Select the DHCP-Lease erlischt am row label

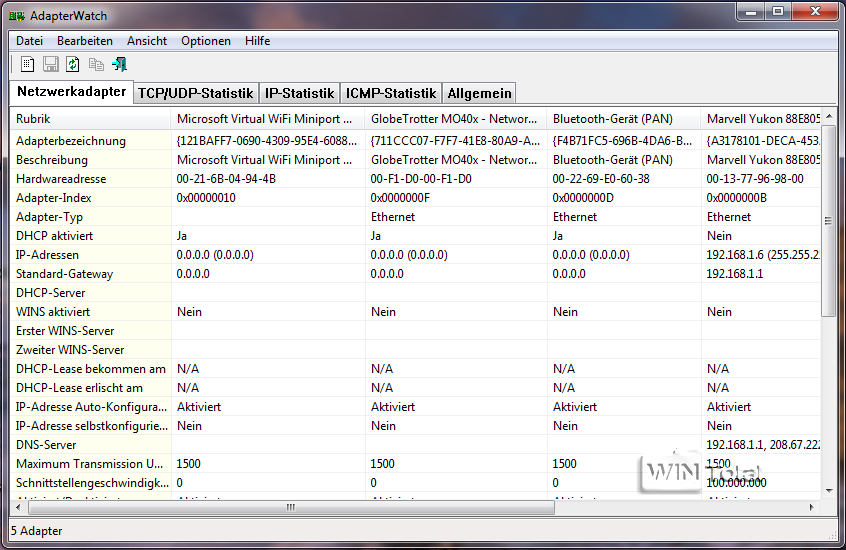pyautogui.click(x=79, y=388)
